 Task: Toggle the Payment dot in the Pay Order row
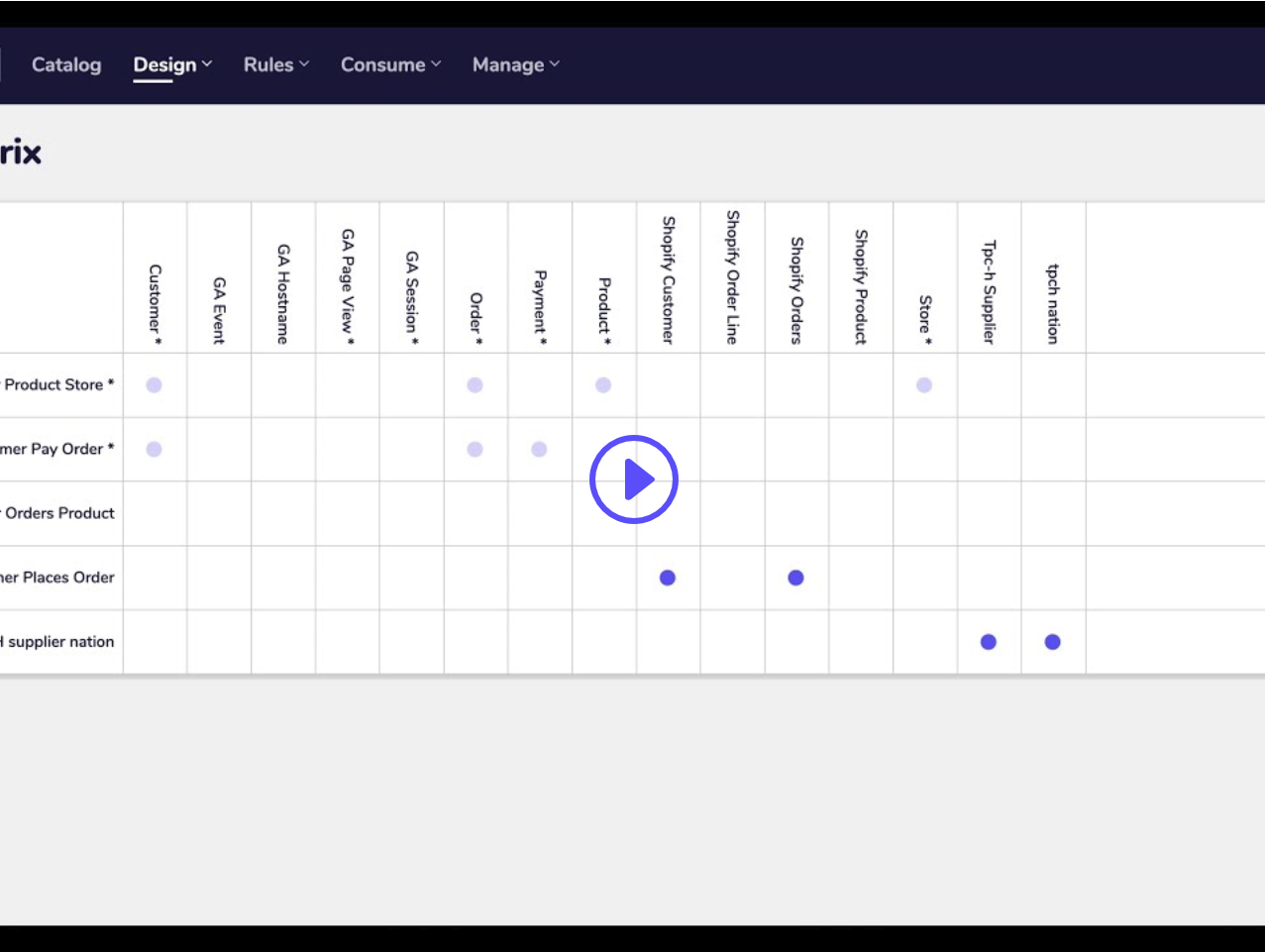(539, 449)
